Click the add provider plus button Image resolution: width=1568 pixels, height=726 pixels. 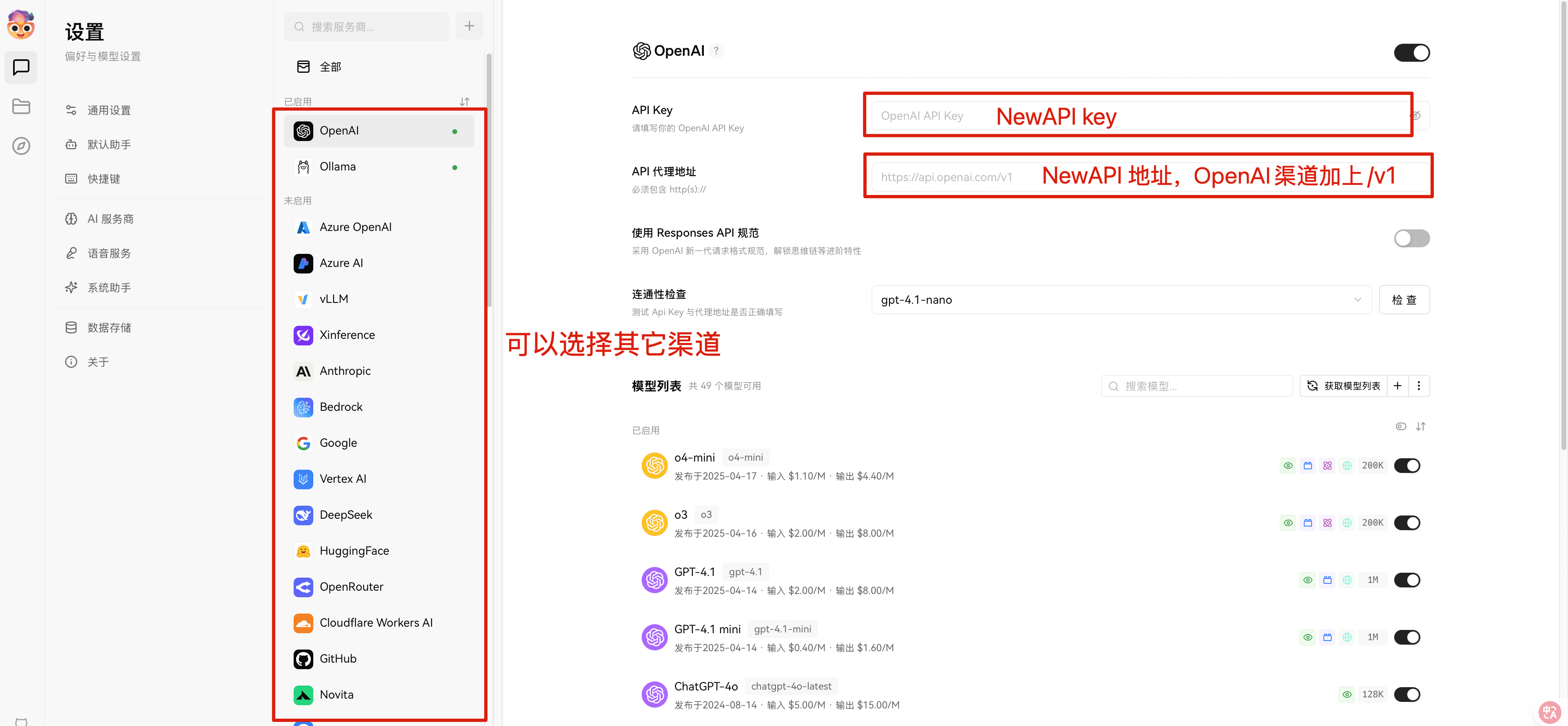click(x=469, y=26)
